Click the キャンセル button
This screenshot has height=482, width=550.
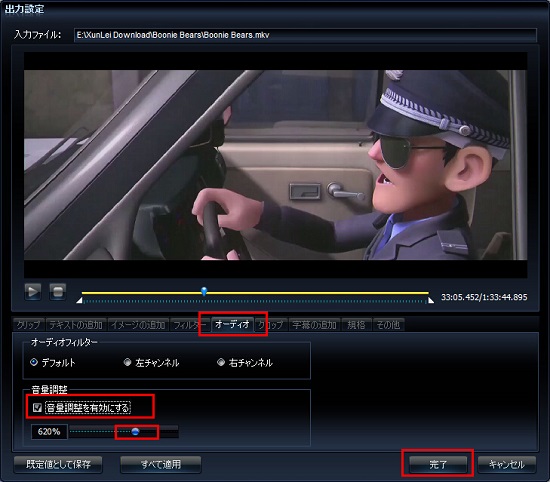[x=507, y=464]
